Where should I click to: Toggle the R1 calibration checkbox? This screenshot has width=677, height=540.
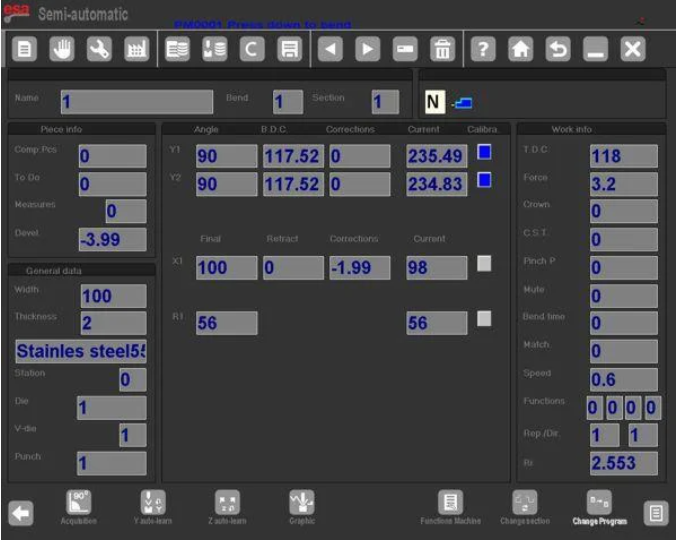tap(484, 319)
